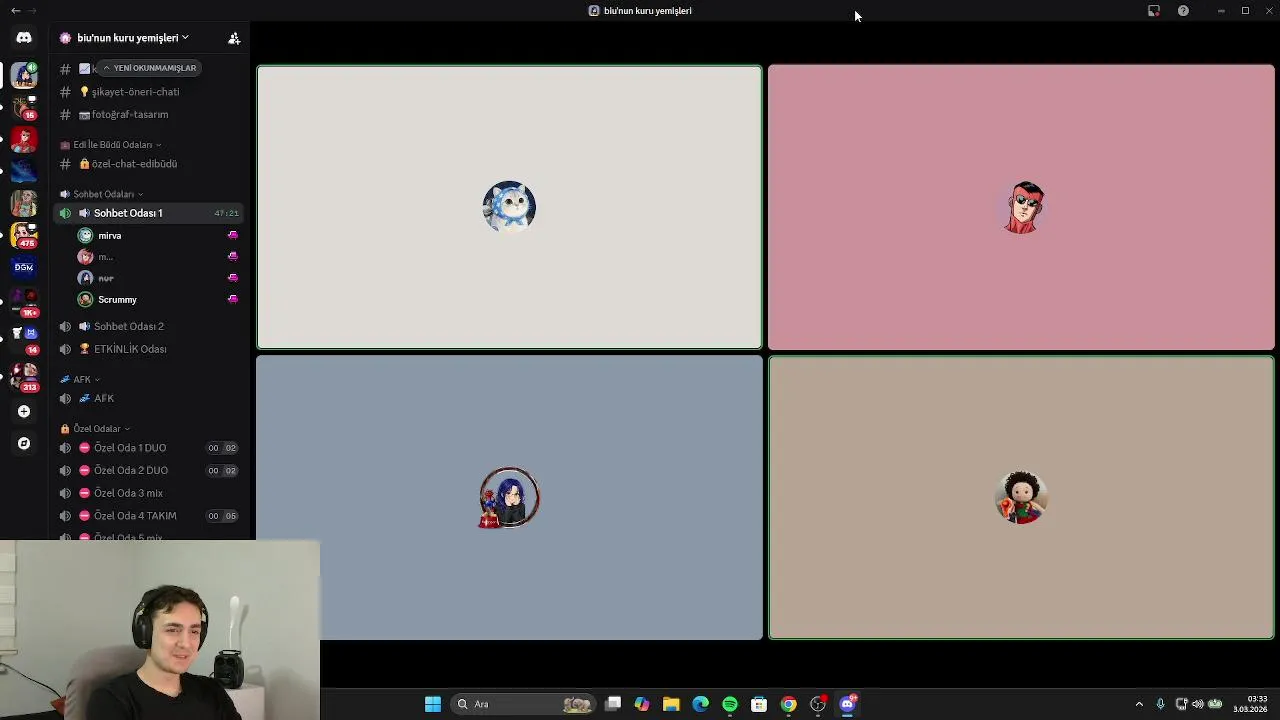Open the DGM server icon

[x=24, y=267]
